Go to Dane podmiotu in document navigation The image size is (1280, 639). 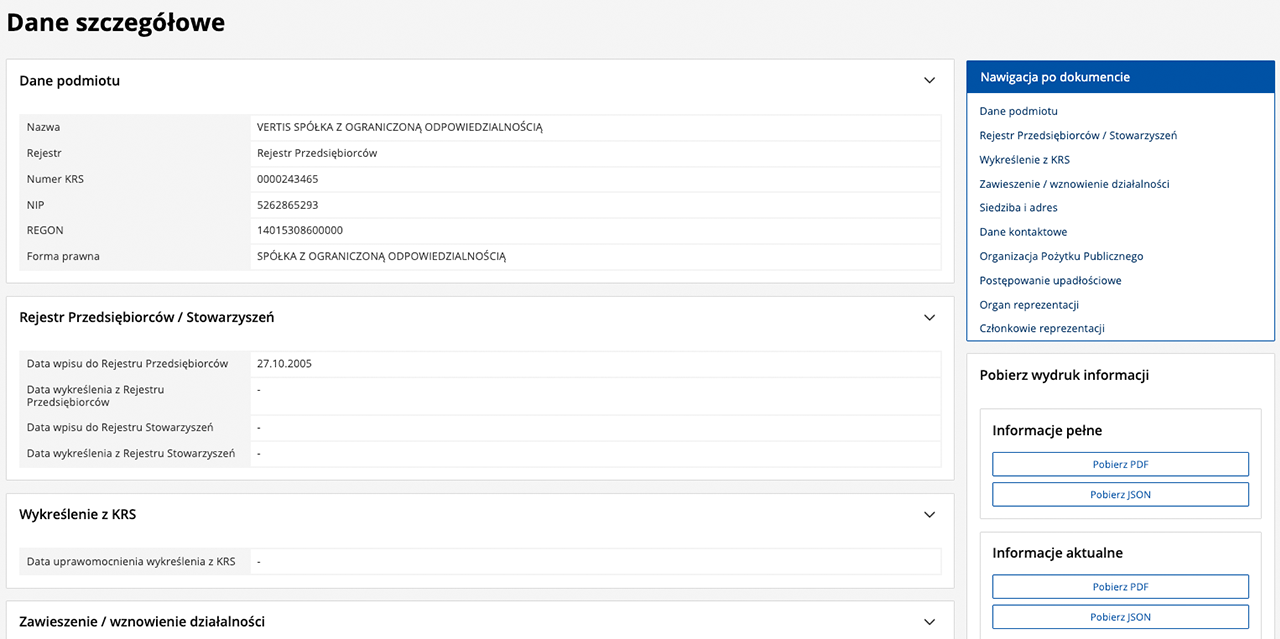[1018, 111]
